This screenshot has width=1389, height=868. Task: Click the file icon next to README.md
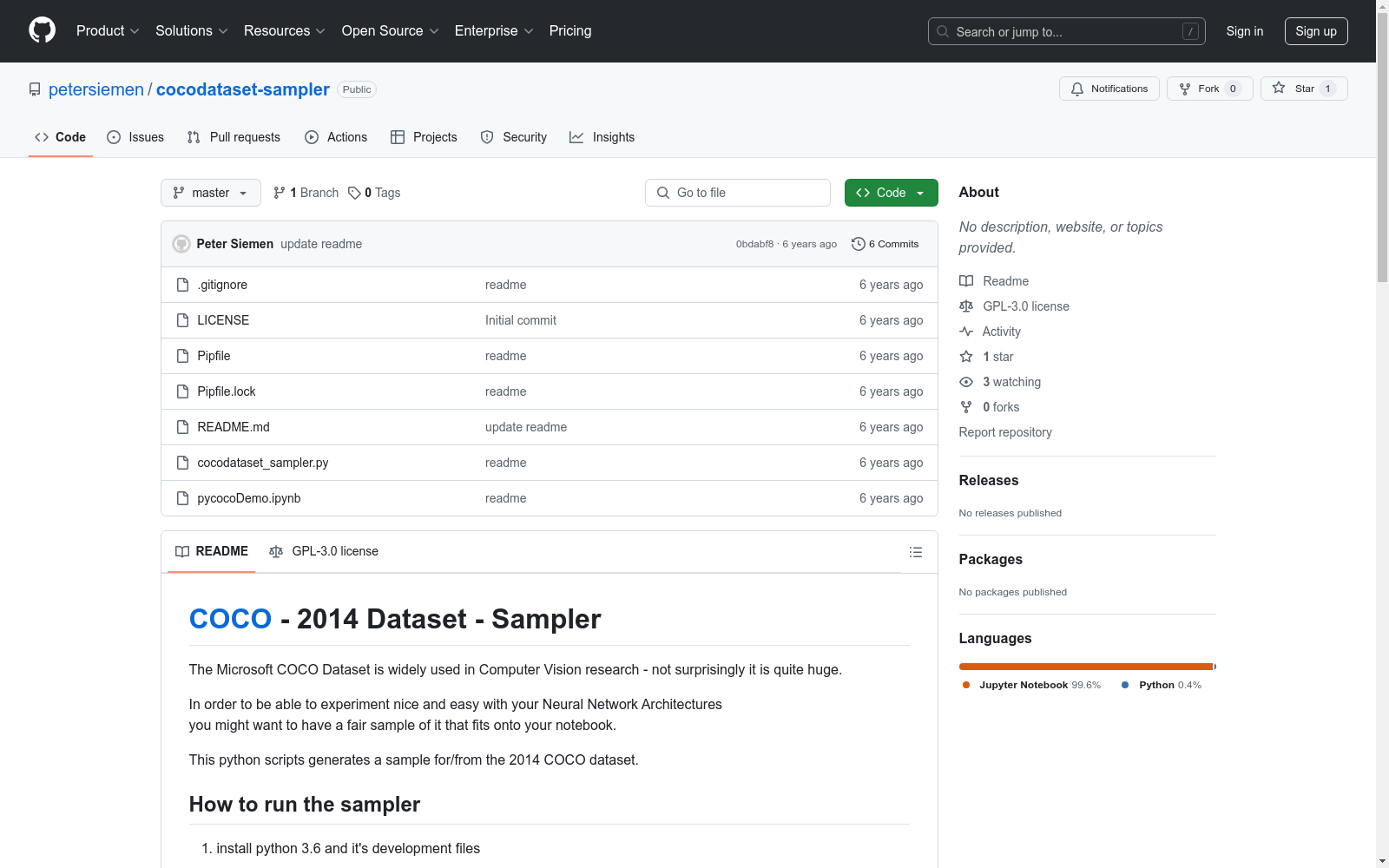(182, 427)
